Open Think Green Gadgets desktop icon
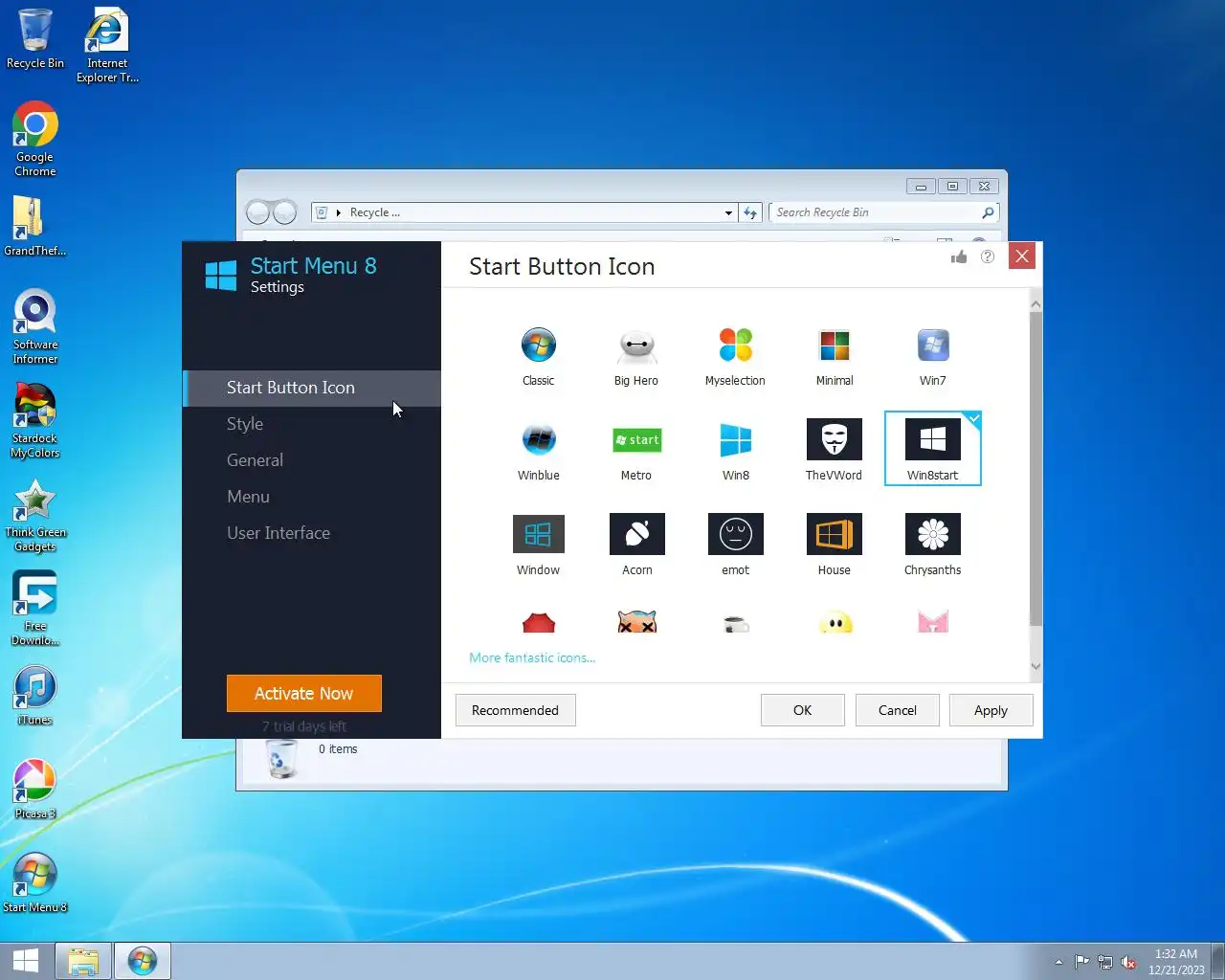Viewport: 1225px width, 980px height. pyautogui.click(x=35, y=515)
